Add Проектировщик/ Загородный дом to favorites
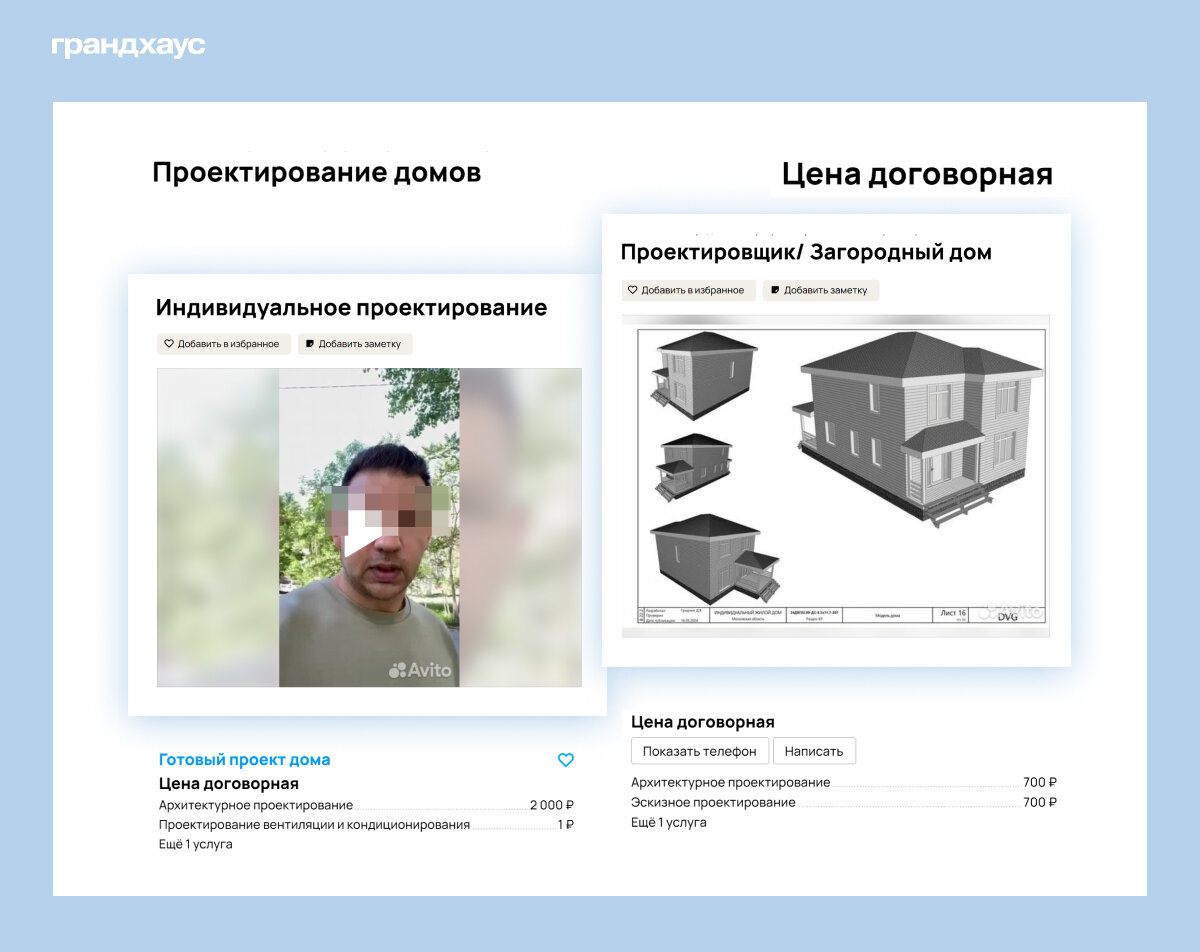 (x=686, y=290)
